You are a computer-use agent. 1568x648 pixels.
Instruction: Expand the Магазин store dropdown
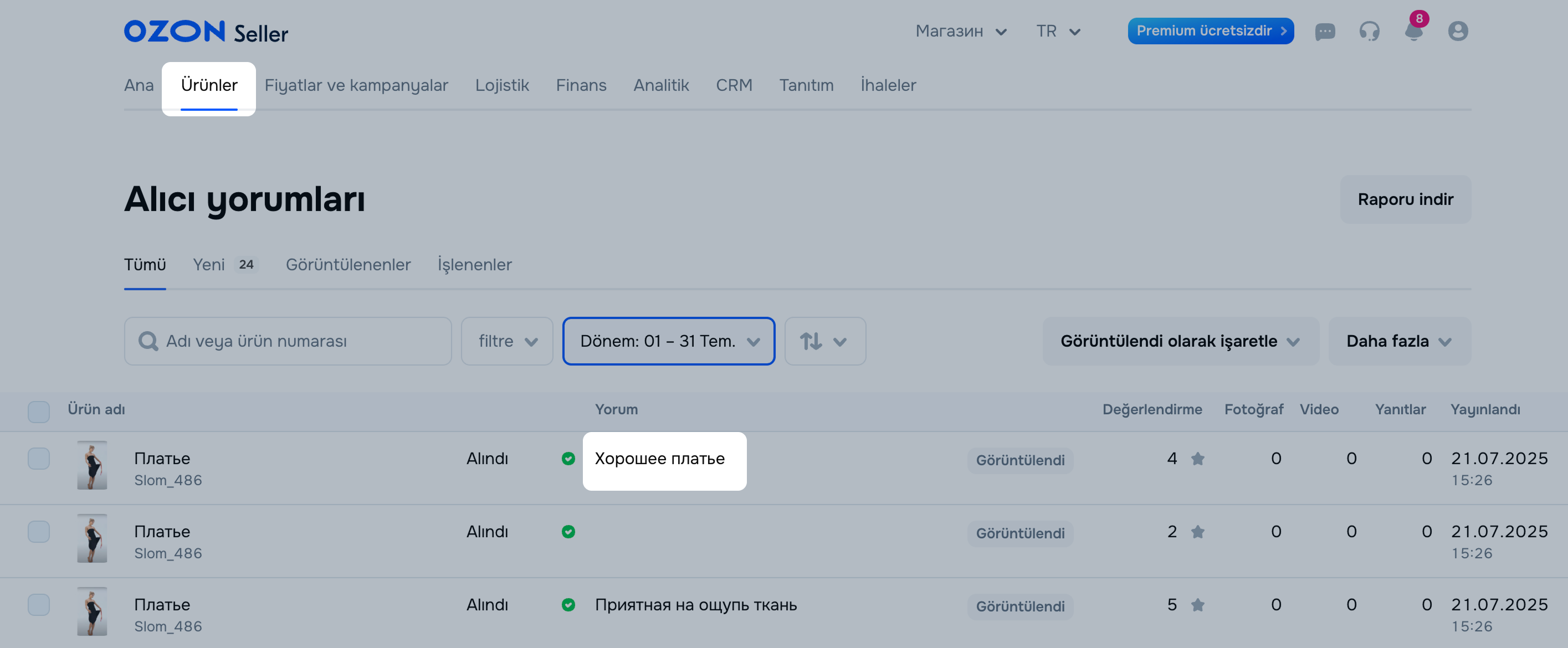pos(961,31)
